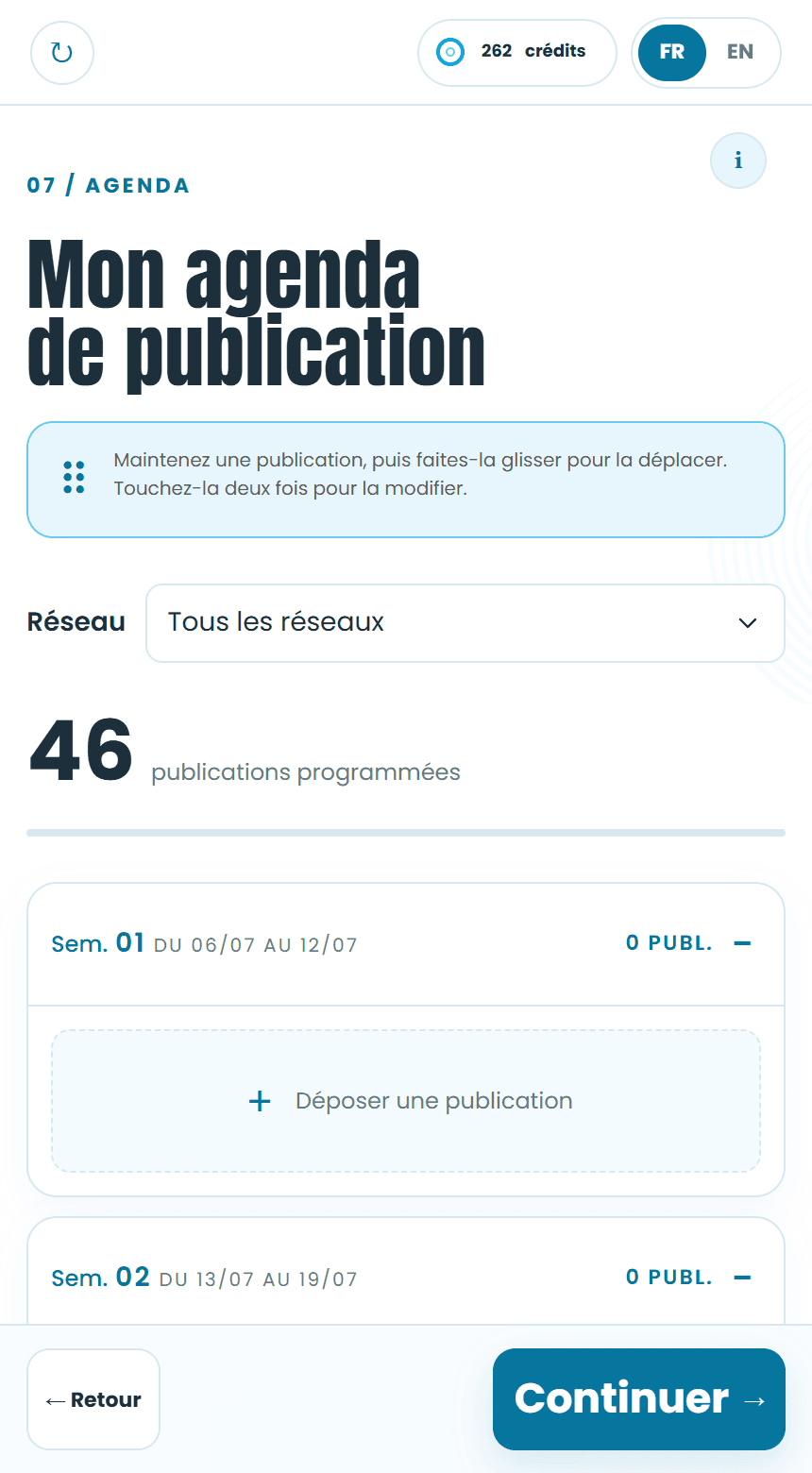Click the six-dot drag hint icon
Viewport: 812px width, 1473px height.
coord(74,478)
